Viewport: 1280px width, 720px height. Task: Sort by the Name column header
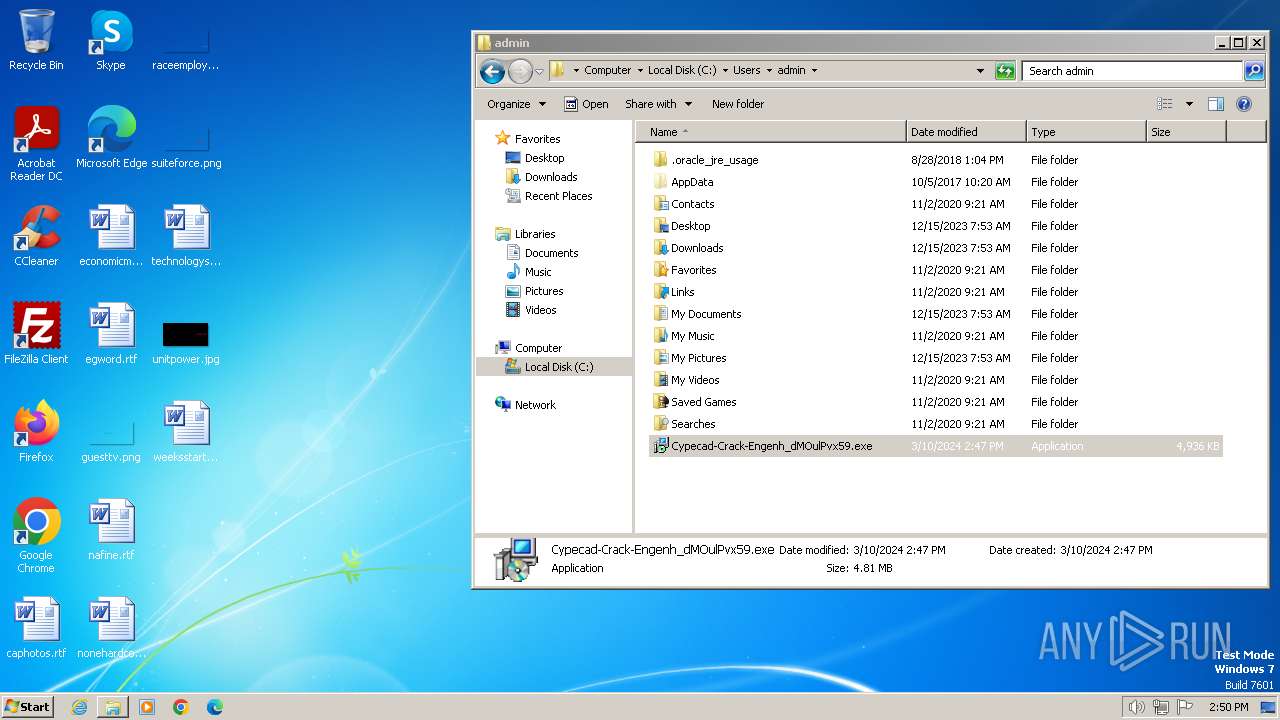click(771, 132)
